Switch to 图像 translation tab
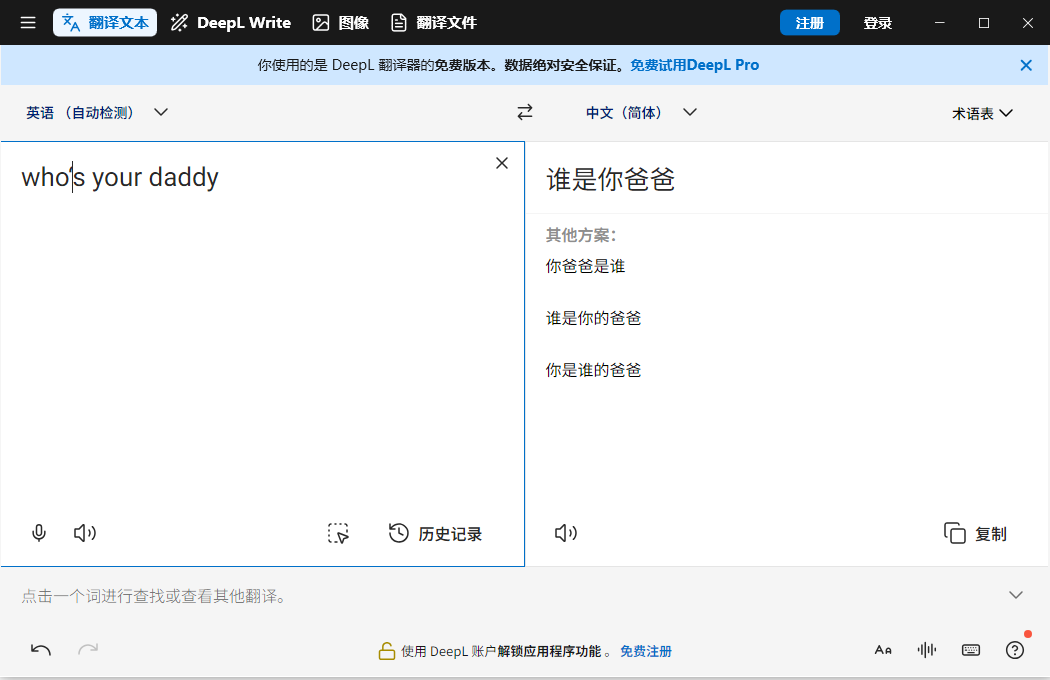The height and width of the screenshot is (680, 1050). pyautogui.click(x=341, y=23)
